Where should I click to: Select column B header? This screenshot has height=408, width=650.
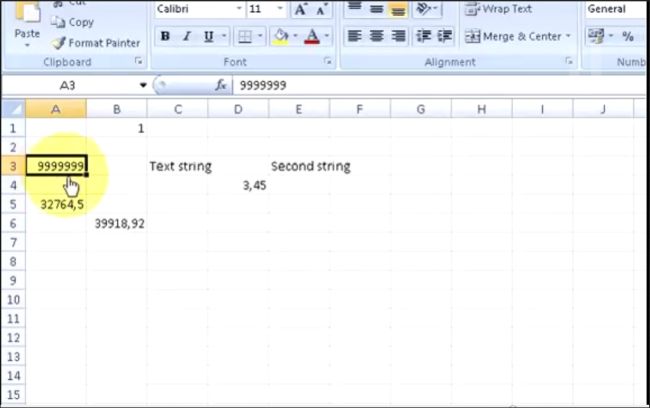click(x=116, y=109)
